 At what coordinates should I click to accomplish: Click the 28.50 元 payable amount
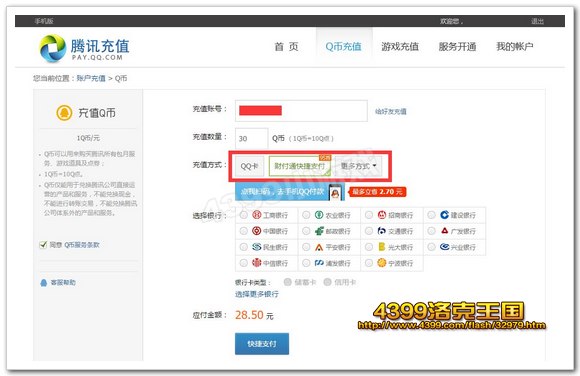[x=254, y=315]
